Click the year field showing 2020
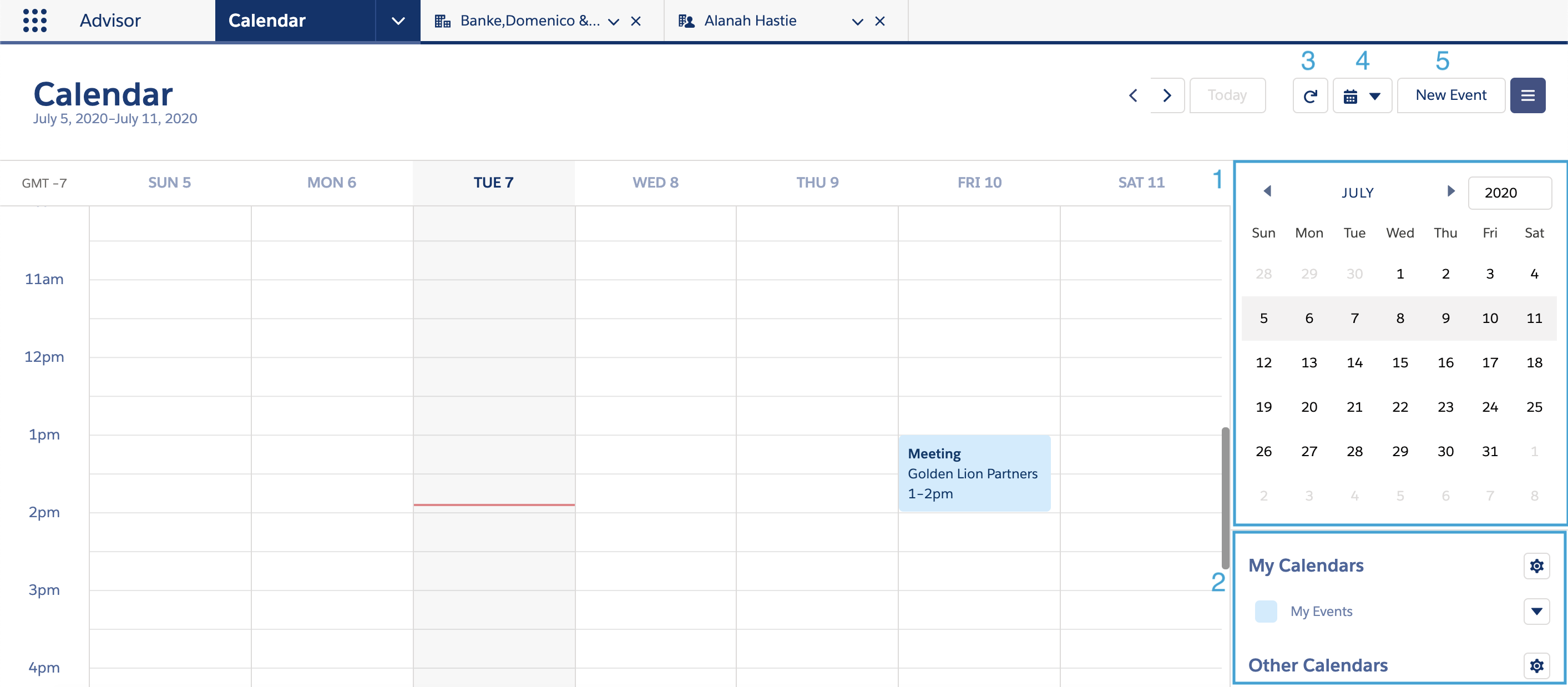 1510,193
